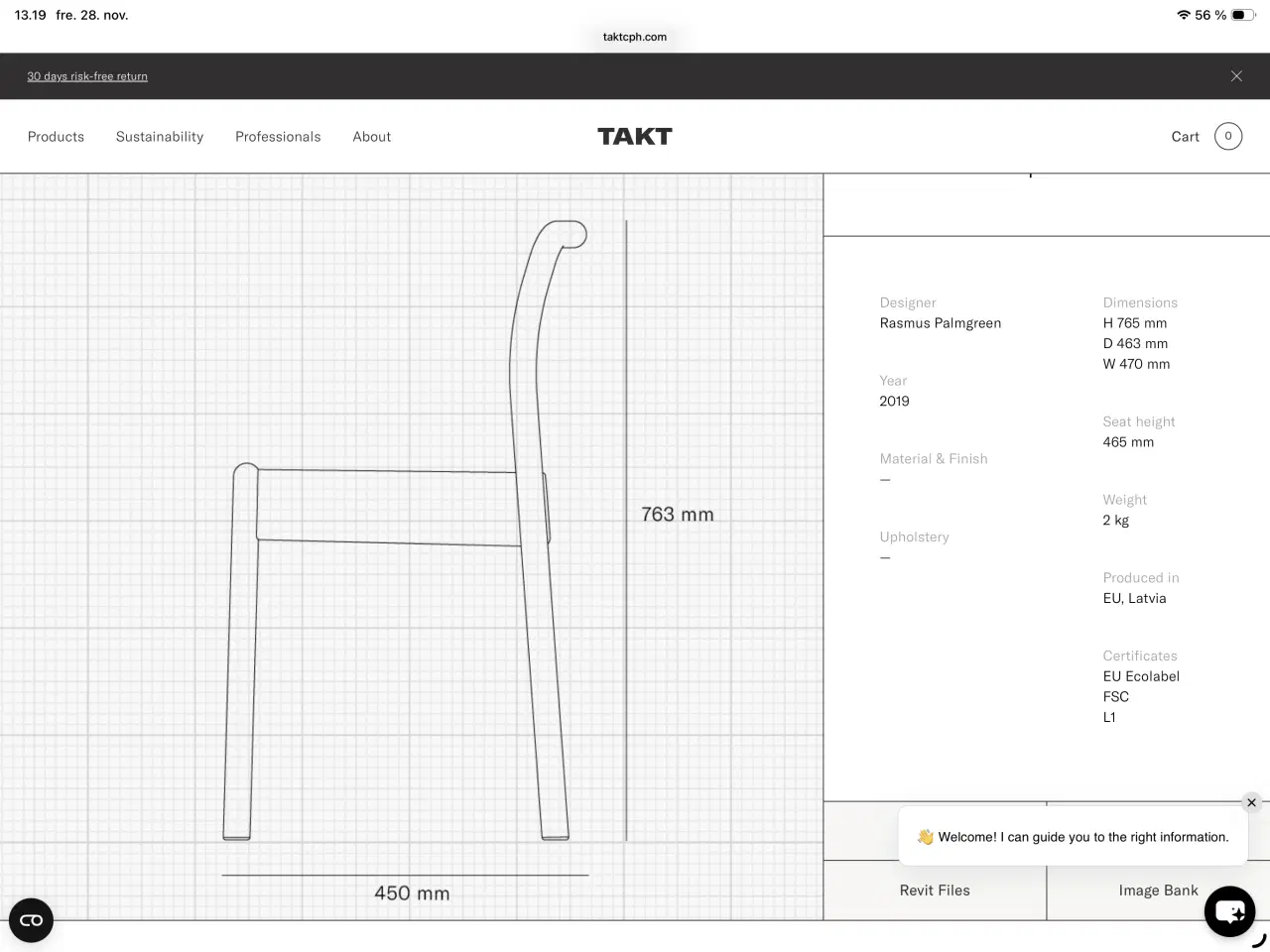Download the Revit Files

pyautogui.click(x=934, y=890)
